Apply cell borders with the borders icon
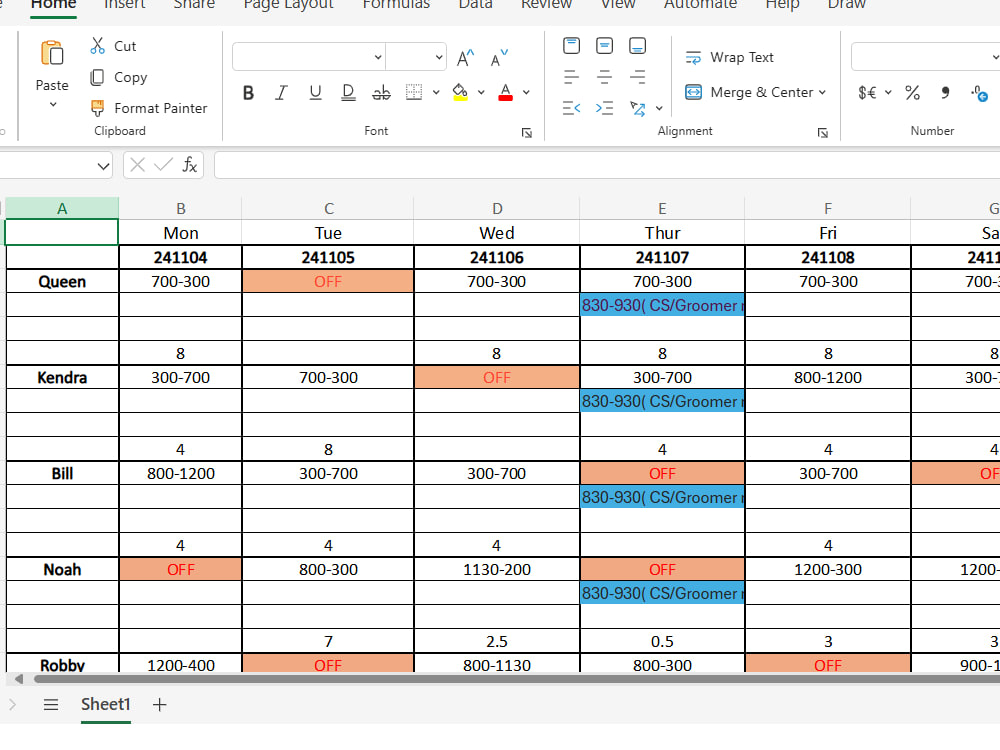This screenshot has height=750, width=1000. [x=414, y=92]
